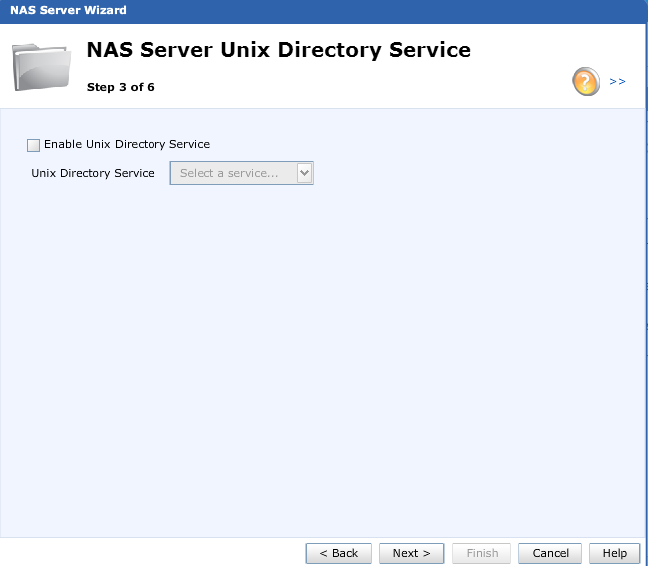
Task: Cancel the NAS Server Wizard
Action: coord(550,553)
